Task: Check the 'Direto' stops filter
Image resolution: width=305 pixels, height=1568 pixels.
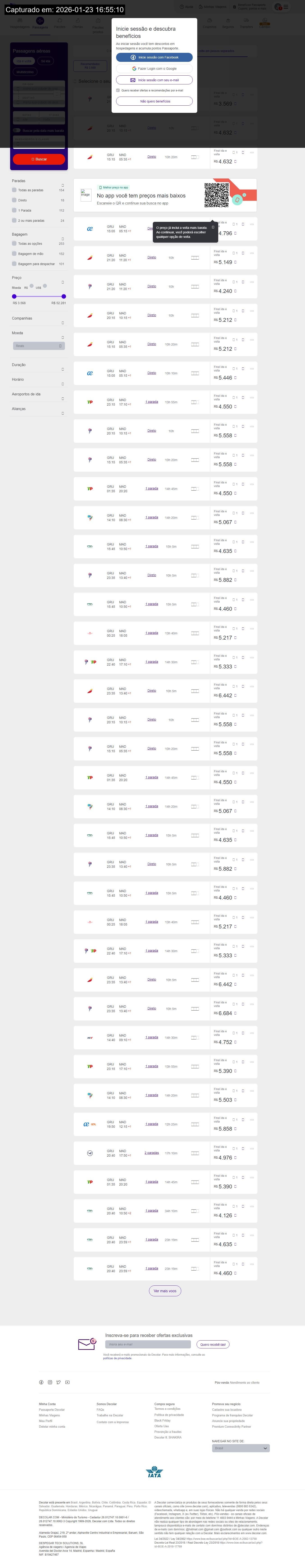Action: tap(14, 200)
